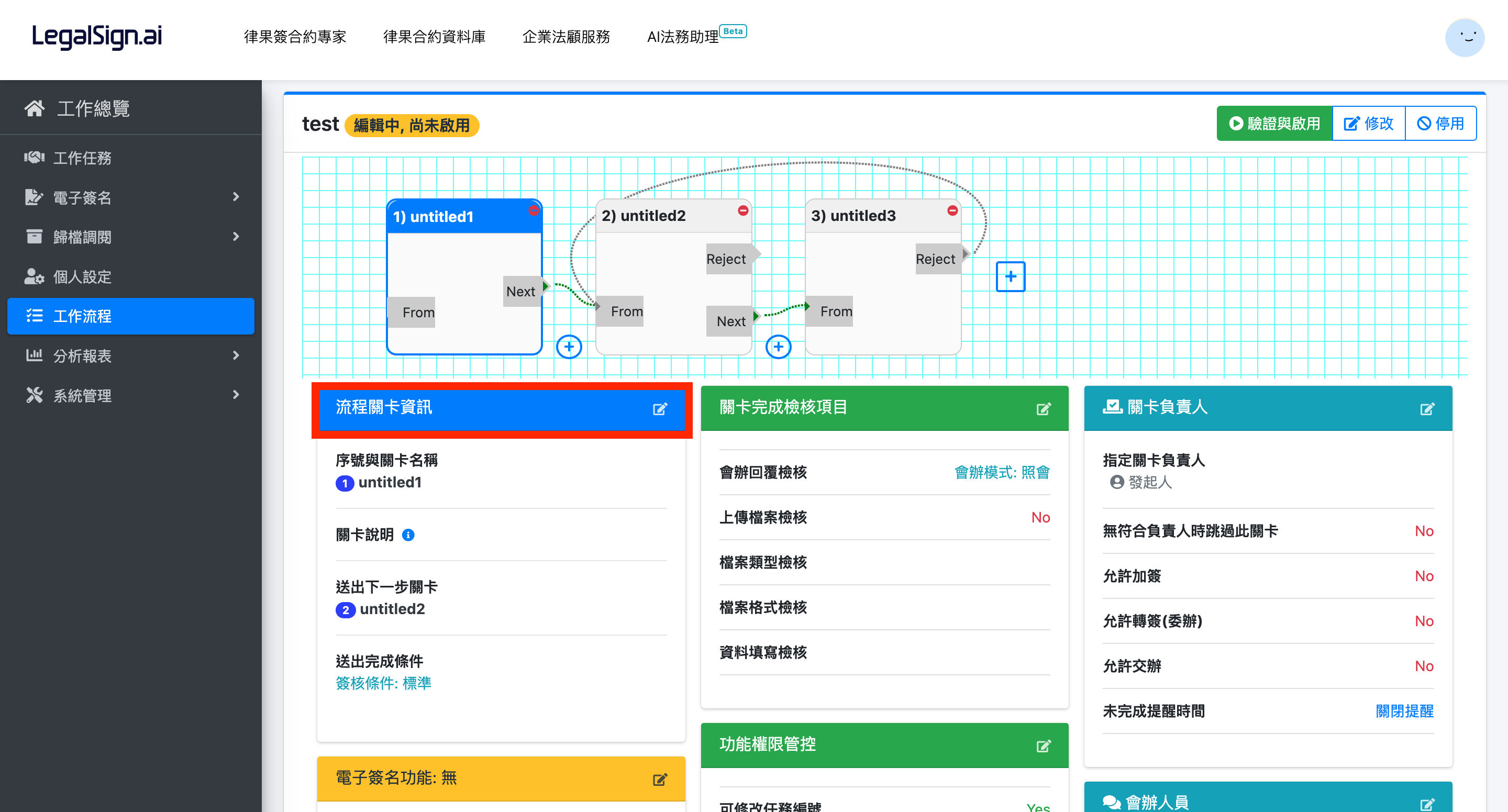Edit the 關卡負責人 panel via pencil icon
This screenshot has width=1508, height=812.
coord(1427,409)
